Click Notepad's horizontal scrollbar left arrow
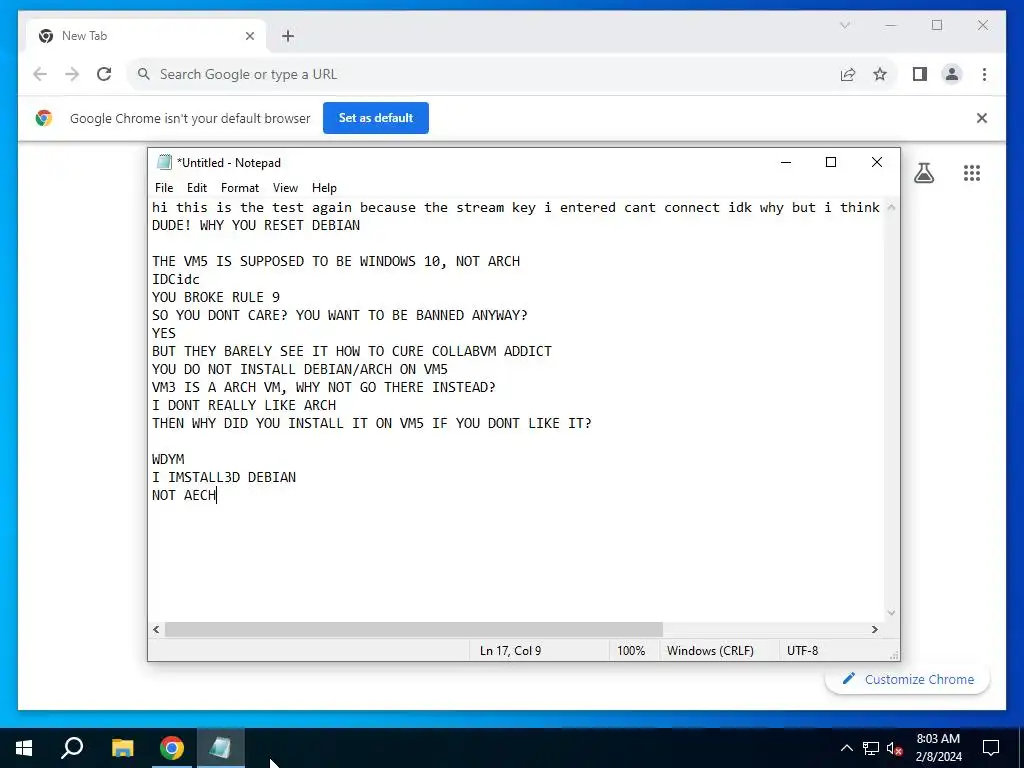The height and width of the screenshot is (768, 1024). point(156,630)
